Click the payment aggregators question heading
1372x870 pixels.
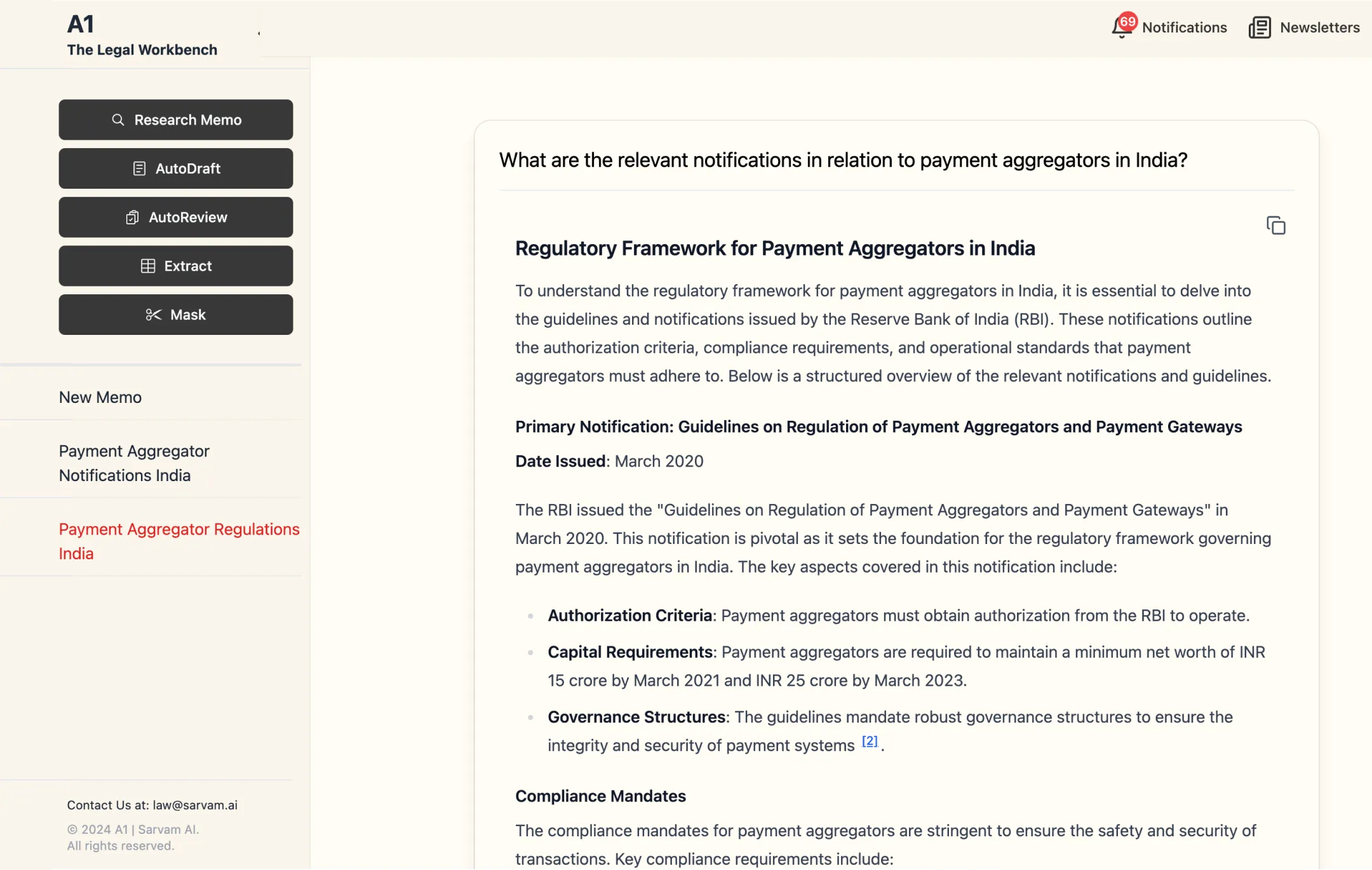tap(843, 160)
